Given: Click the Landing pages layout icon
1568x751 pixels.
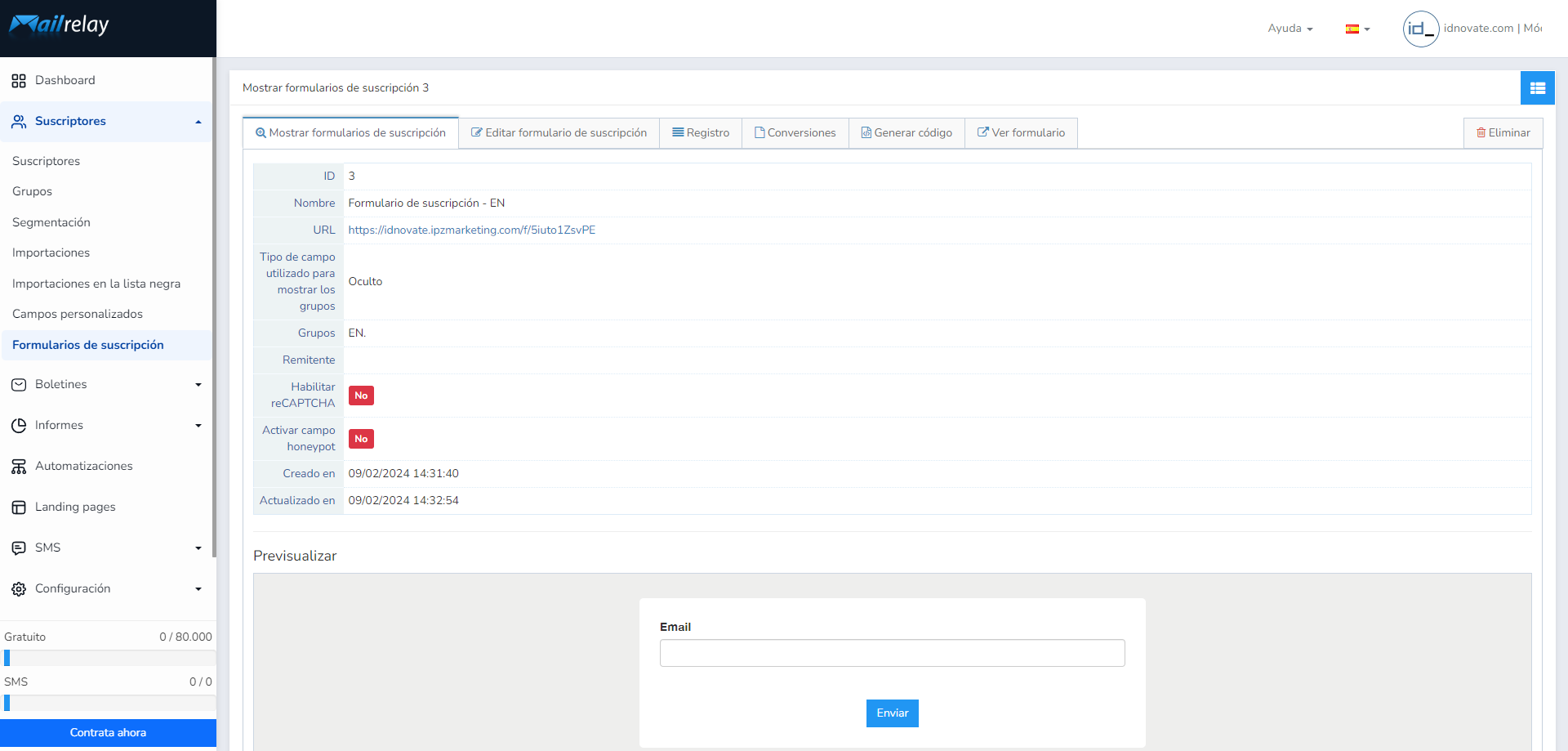Looking at the screenshot, I should [19, 507].
